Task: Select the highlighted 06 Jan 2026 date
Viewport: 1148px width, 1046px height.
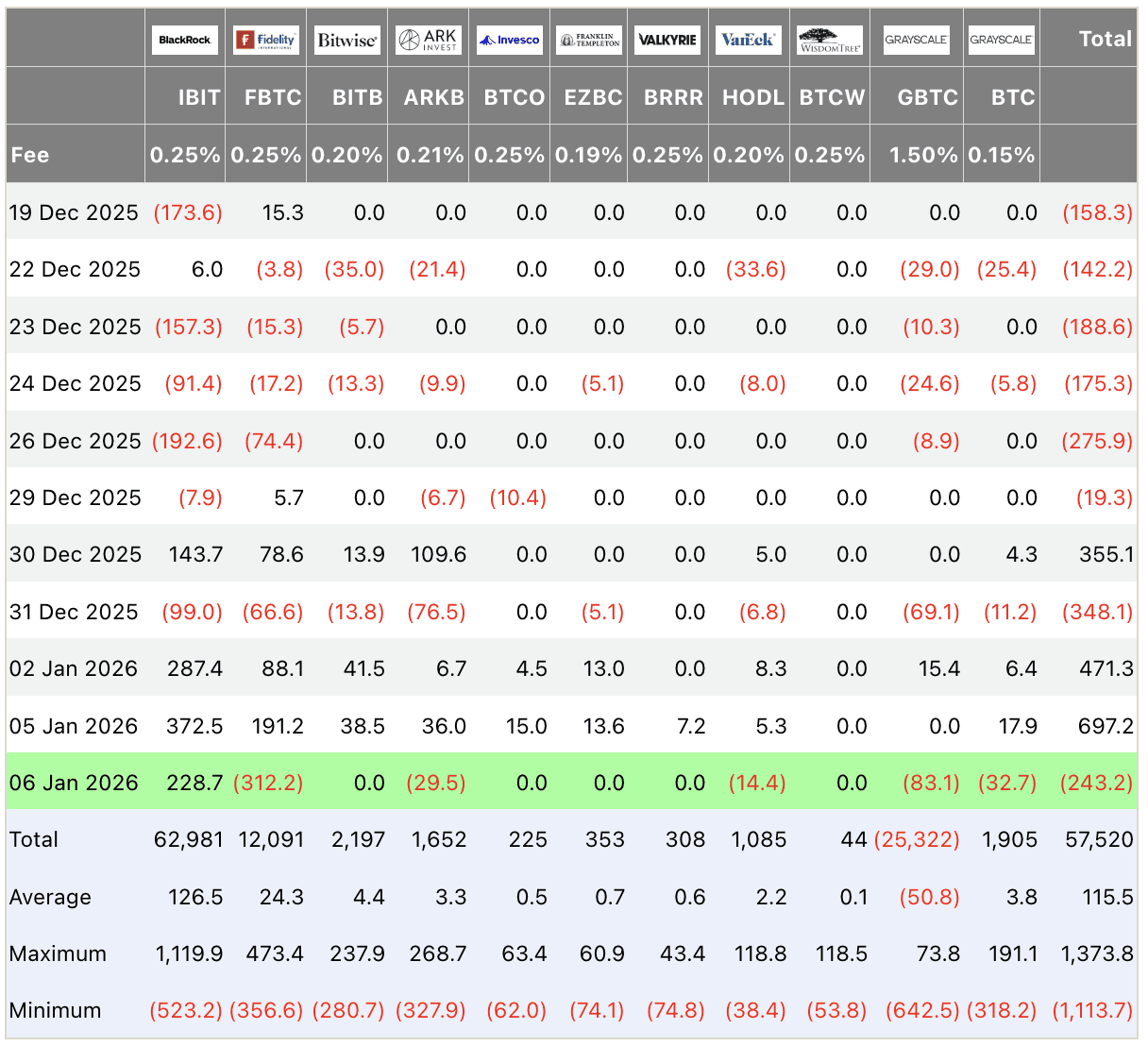Action: pyautogui.click(x=74, y=783)
